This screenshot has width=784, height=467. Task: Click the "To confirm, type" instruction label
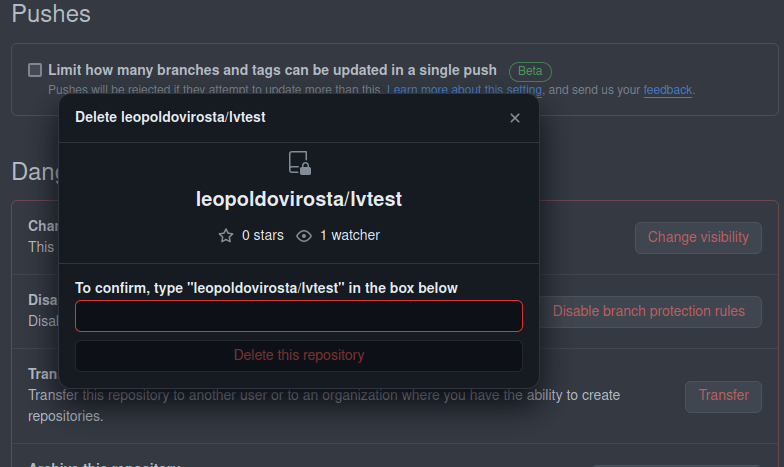click(x=266, y=288)
